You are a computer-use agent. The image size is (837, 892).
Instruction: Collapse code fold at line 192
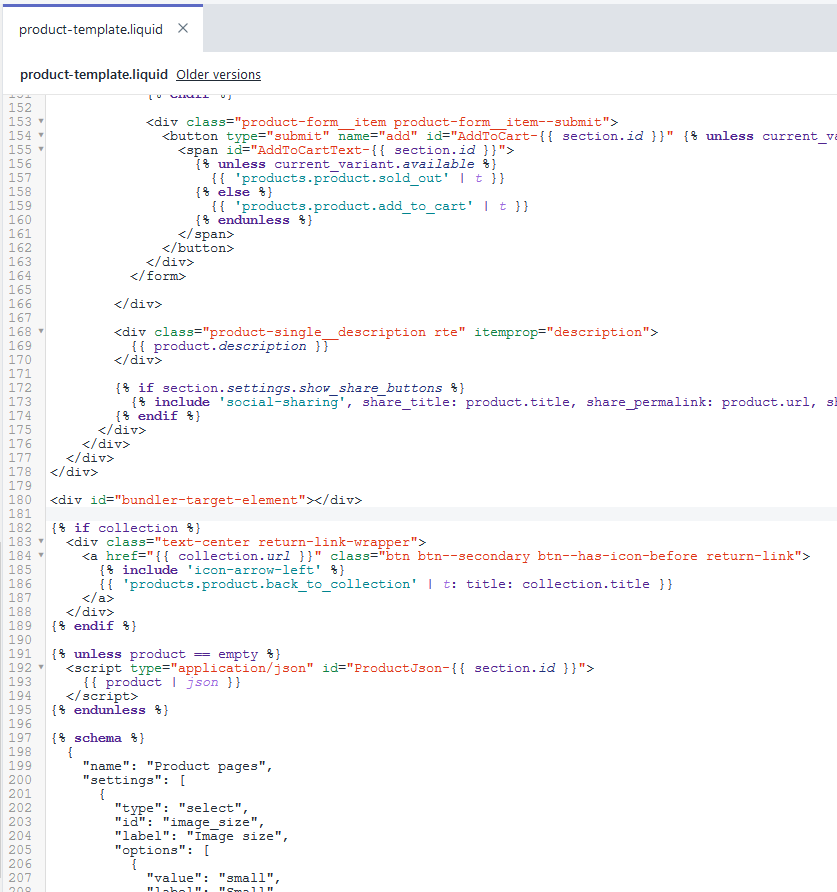(41, 667)
